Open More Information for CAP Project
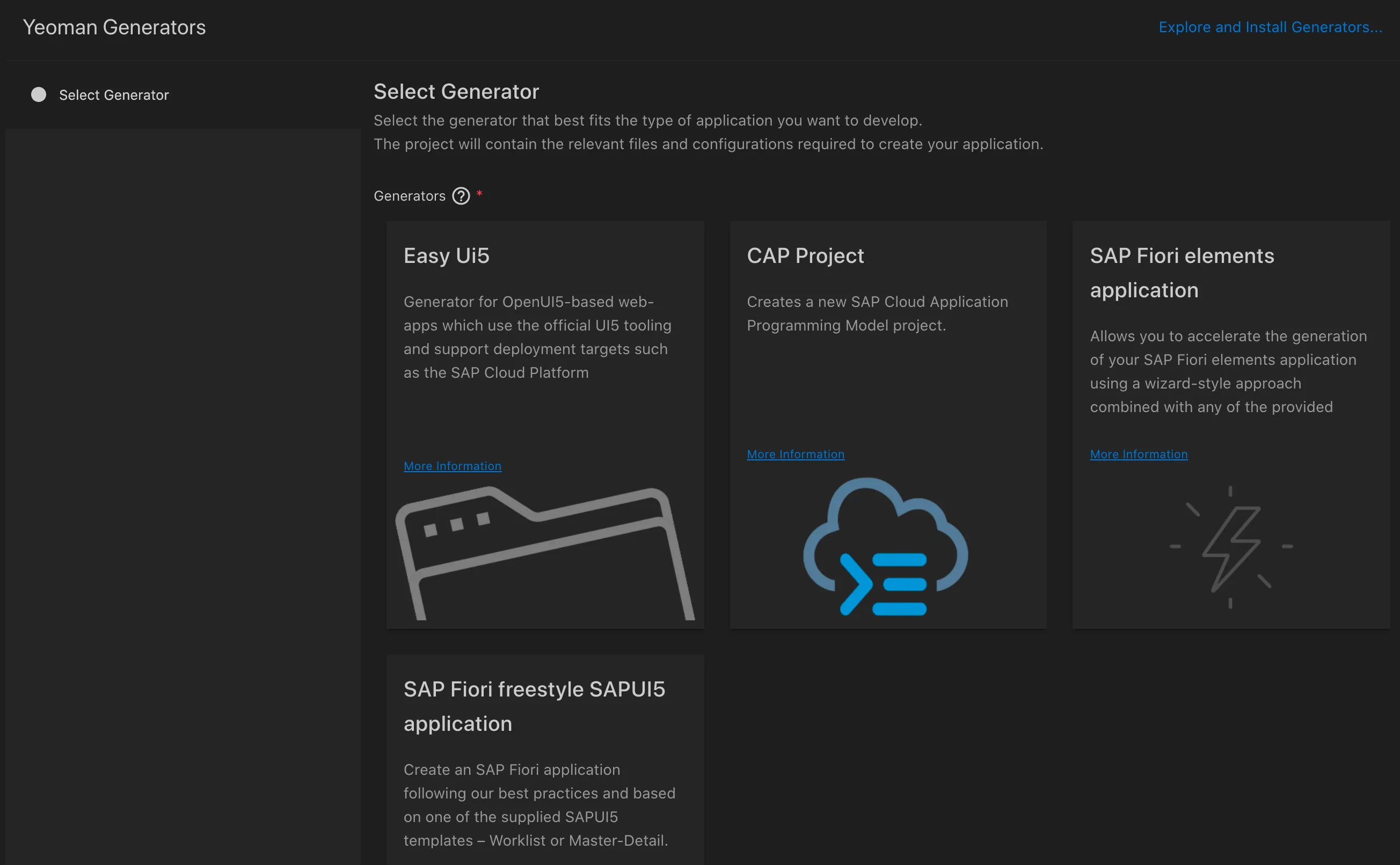Screen dimensions: 1400x865 click(x=795, y=455)
